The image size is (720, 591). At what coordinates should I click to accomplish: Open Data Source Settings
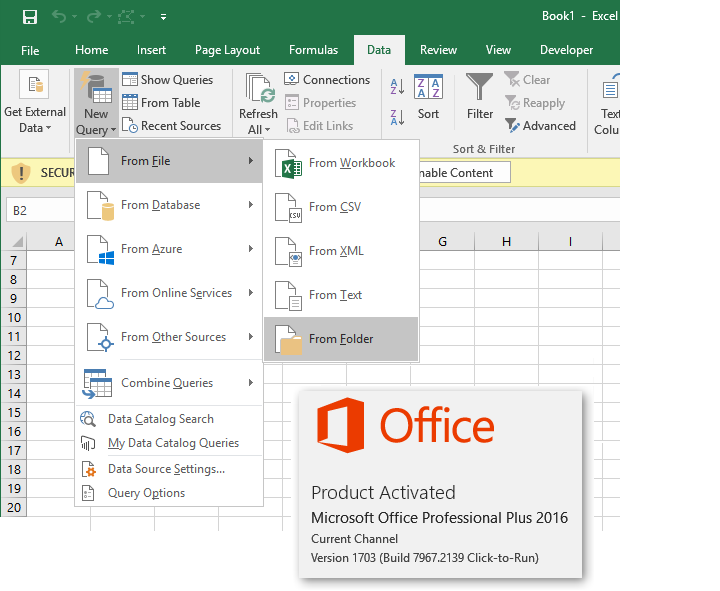point(169,469)
